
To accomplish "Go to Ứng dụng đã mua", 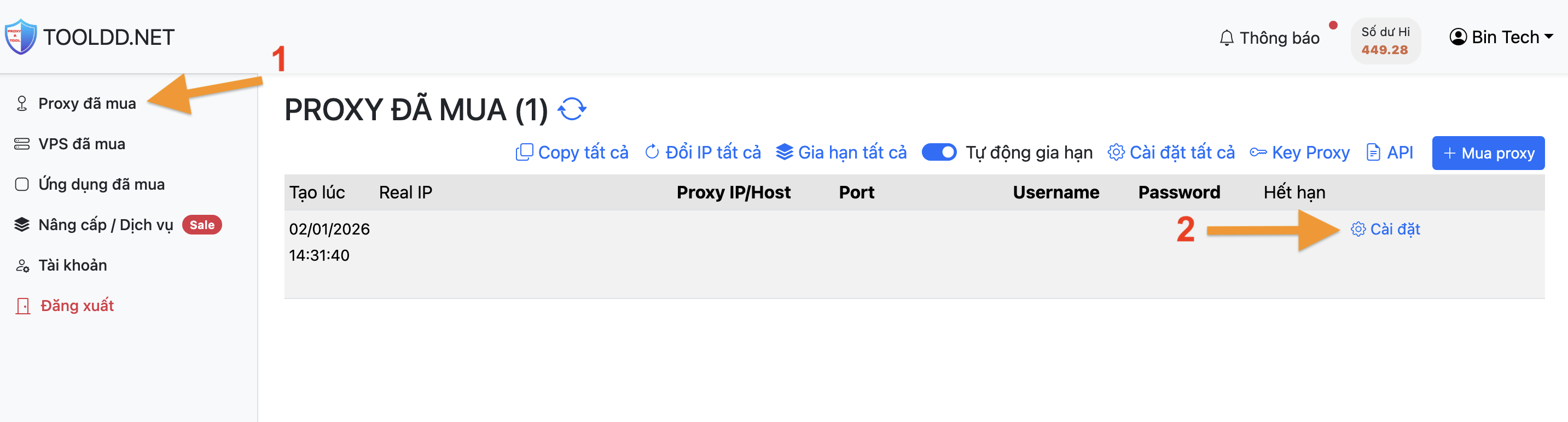I will pyautogui.click(x=101, y=184).
